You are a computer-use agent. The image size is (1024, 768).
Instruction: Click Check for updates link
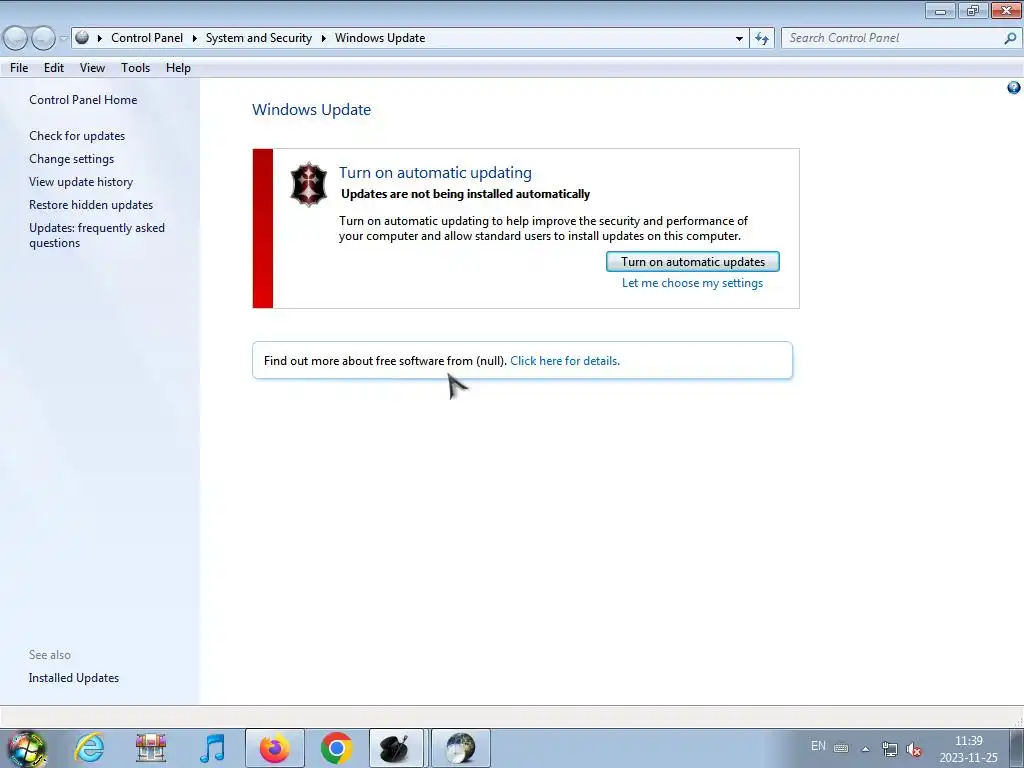click(77, 136)
